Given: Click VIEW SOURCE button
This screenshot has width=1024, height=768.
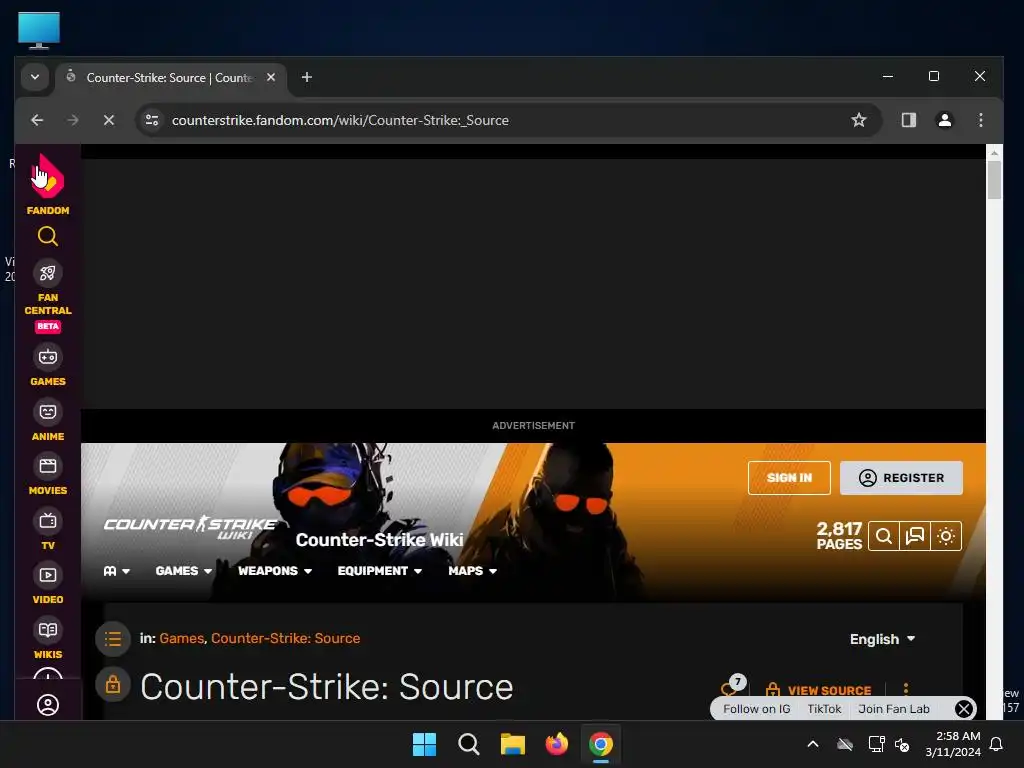Looking at the screenshot, I should point(818,690).
